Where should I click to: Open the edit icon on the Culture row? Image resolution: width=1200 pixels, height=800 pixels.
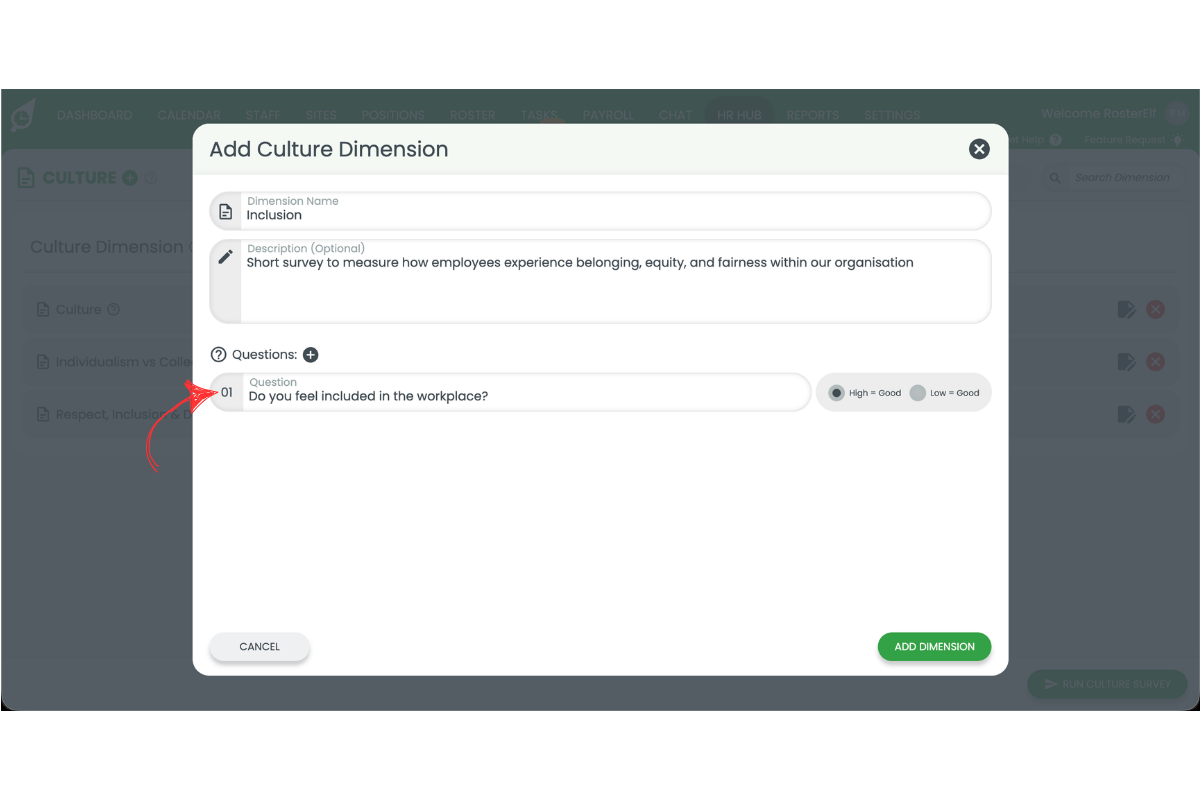[1126, 309]
